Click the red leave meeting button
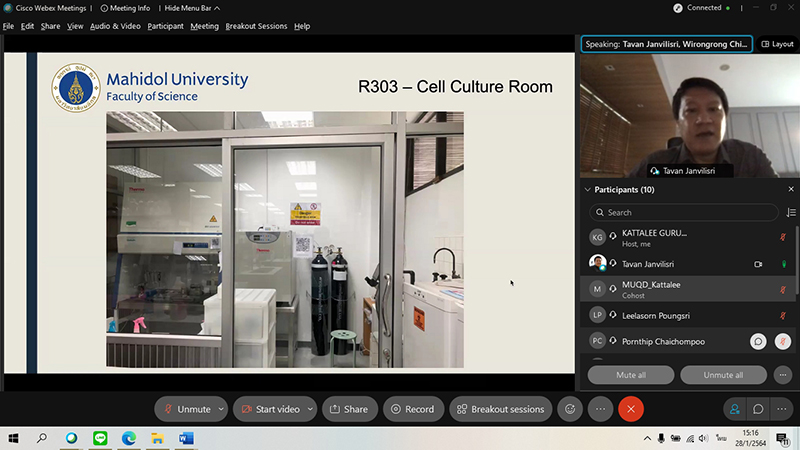 coord(630,409)
